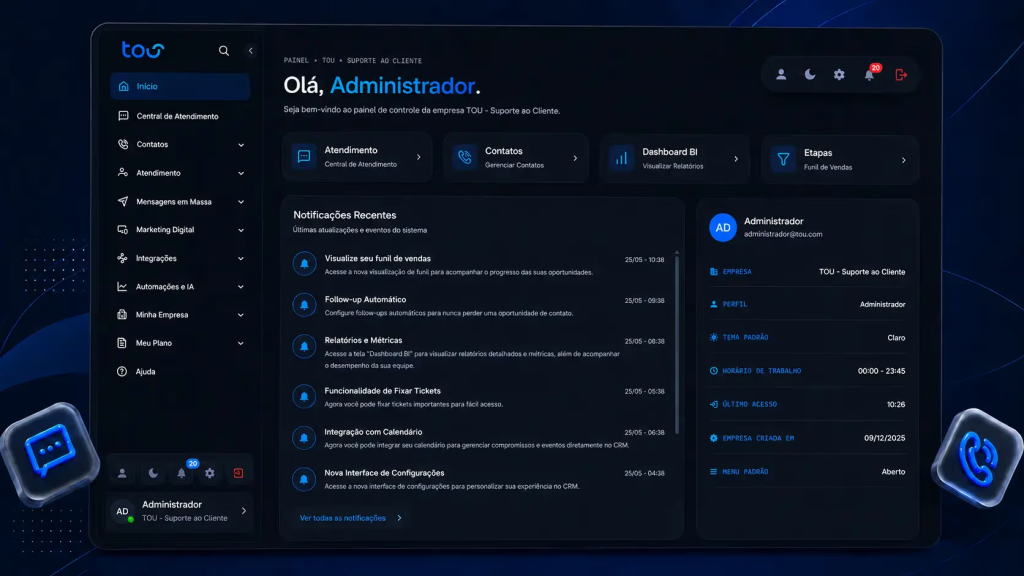Click the administrador@tou.com email text
Screen dimensions: 1024x576
(783, 234)
